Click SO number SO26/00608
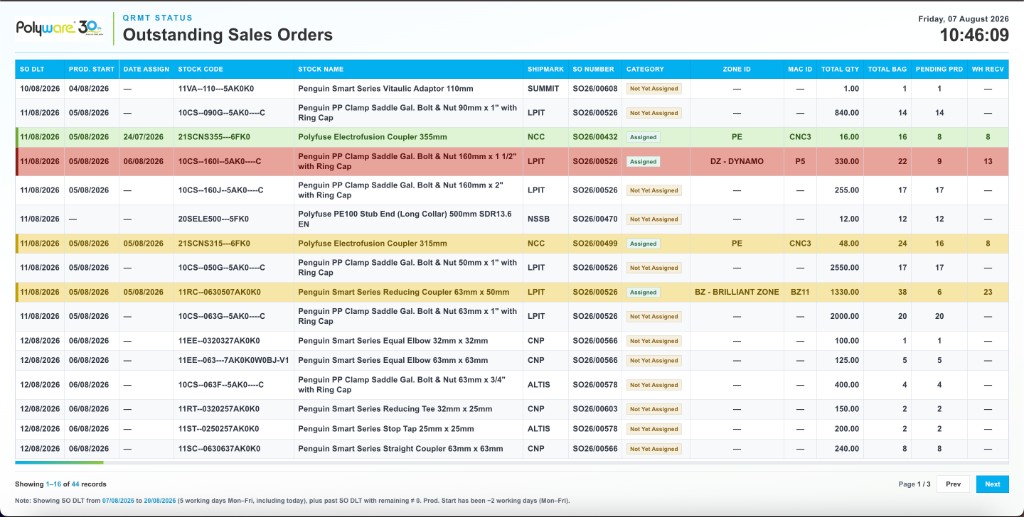 pyautogui.click(x=595, y=89)
